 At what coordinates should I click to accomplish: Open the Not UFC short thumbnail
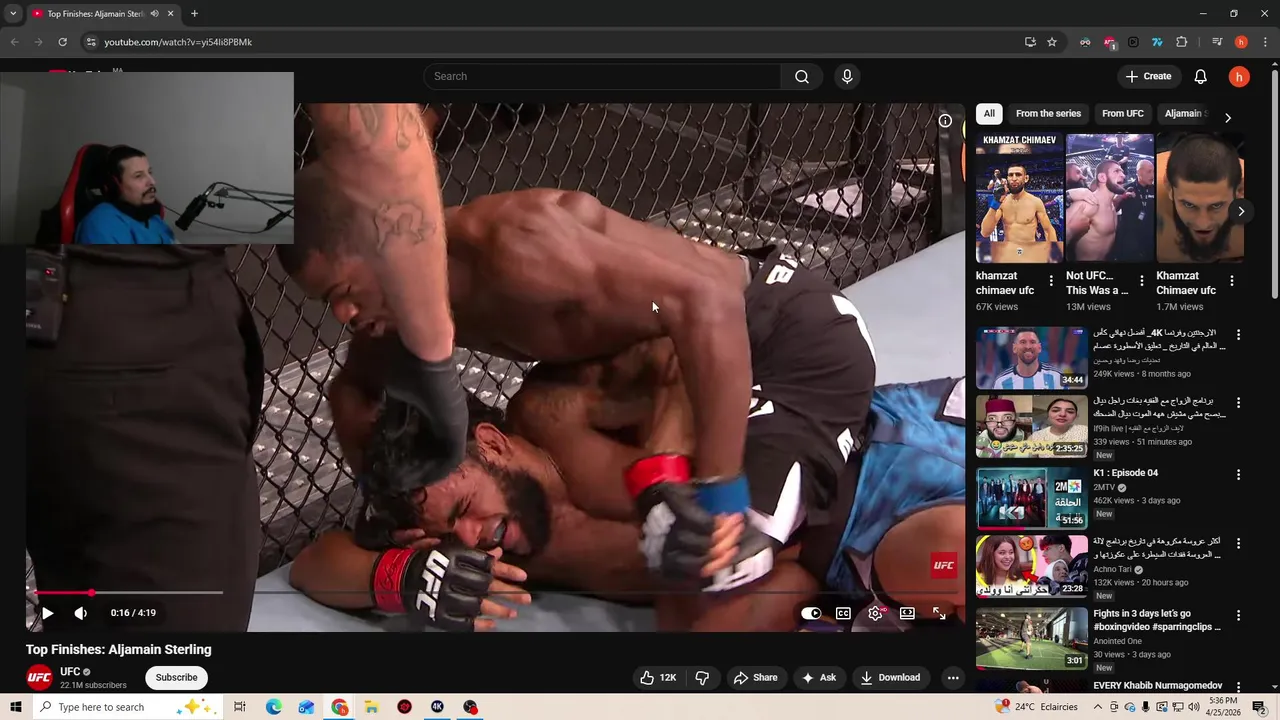pos(1109,198)
